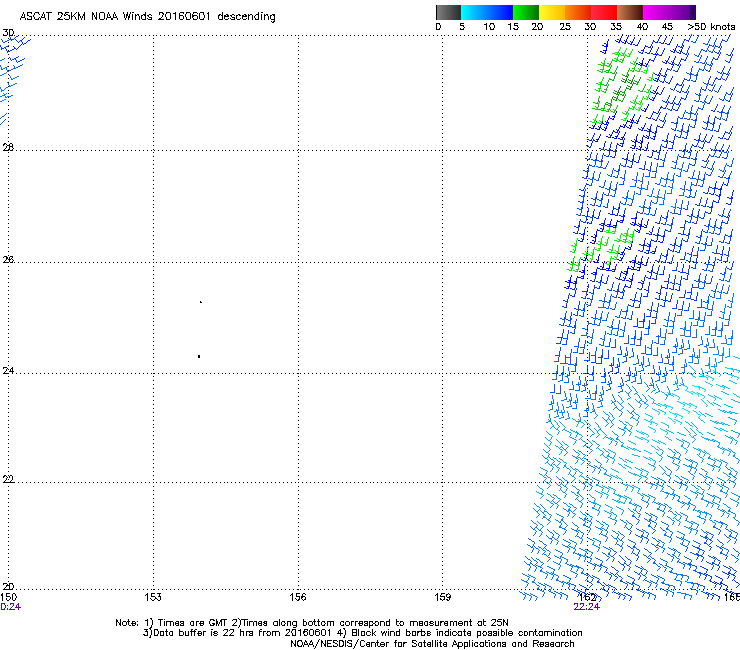This screenshot has height=650, width=740.
Task: Click latitude label '24' on left axis
Action: (x=8, y=371)
